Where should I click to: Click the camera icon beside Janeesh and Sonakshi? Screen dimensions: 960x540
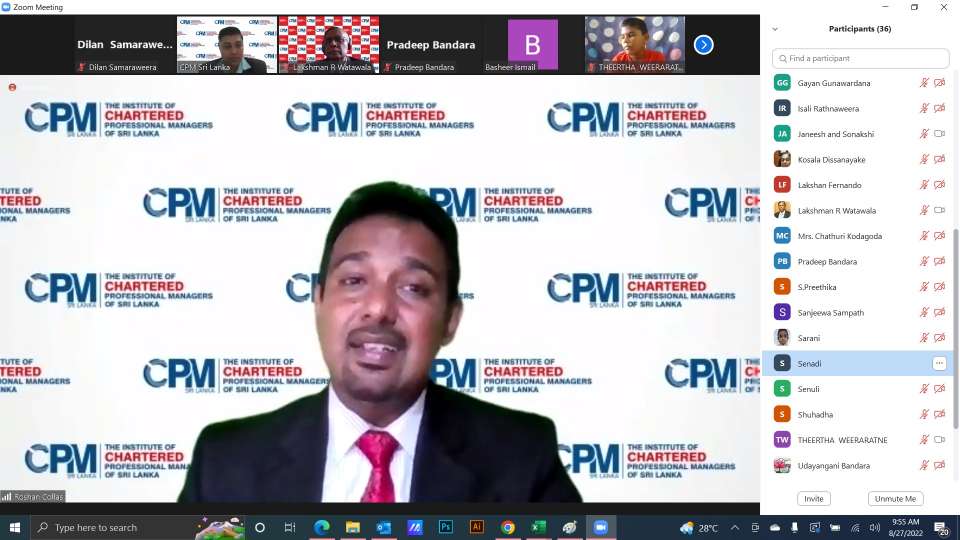(x=939, y=134)
